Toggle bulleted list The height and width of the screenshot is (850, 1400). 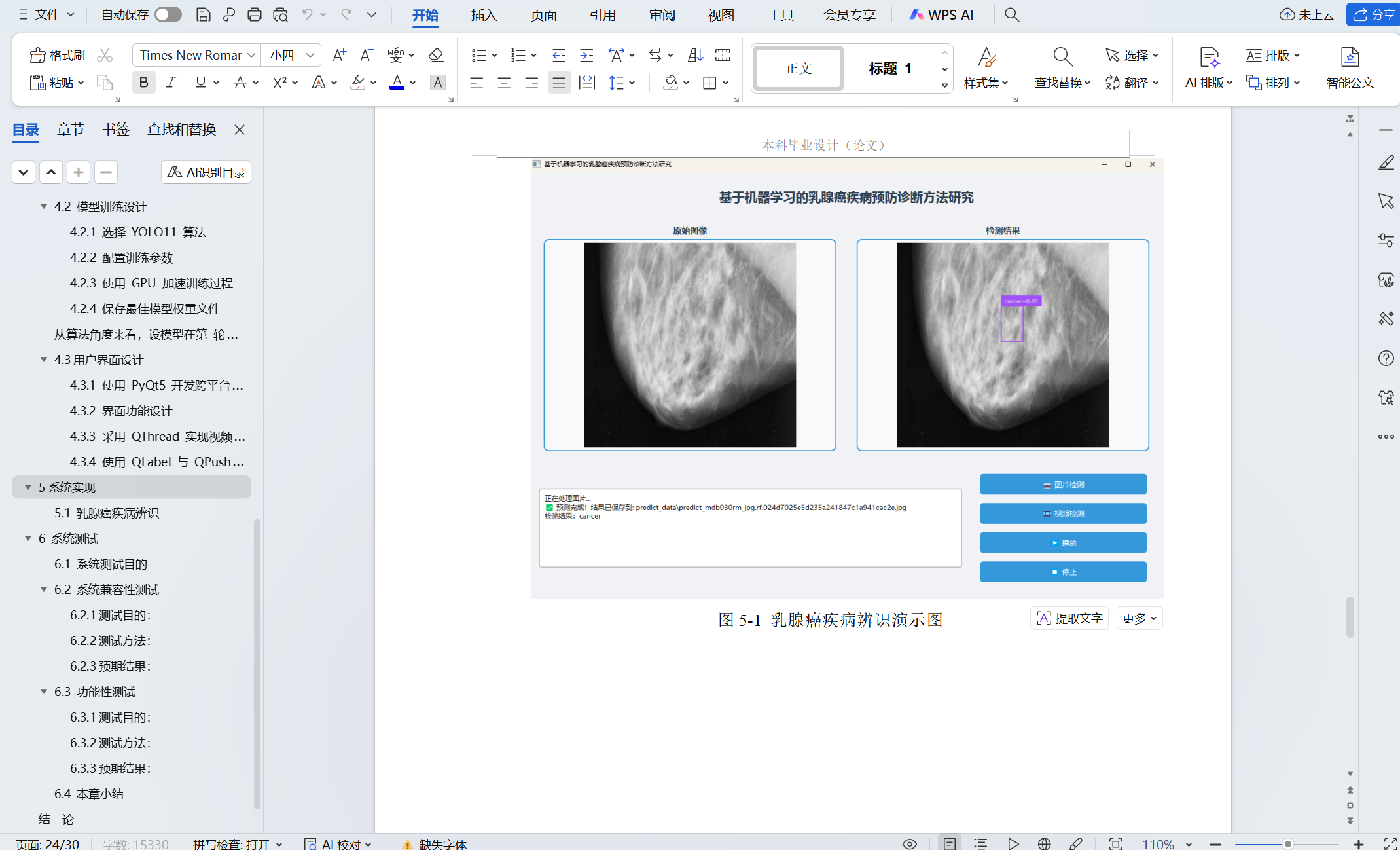478,55
